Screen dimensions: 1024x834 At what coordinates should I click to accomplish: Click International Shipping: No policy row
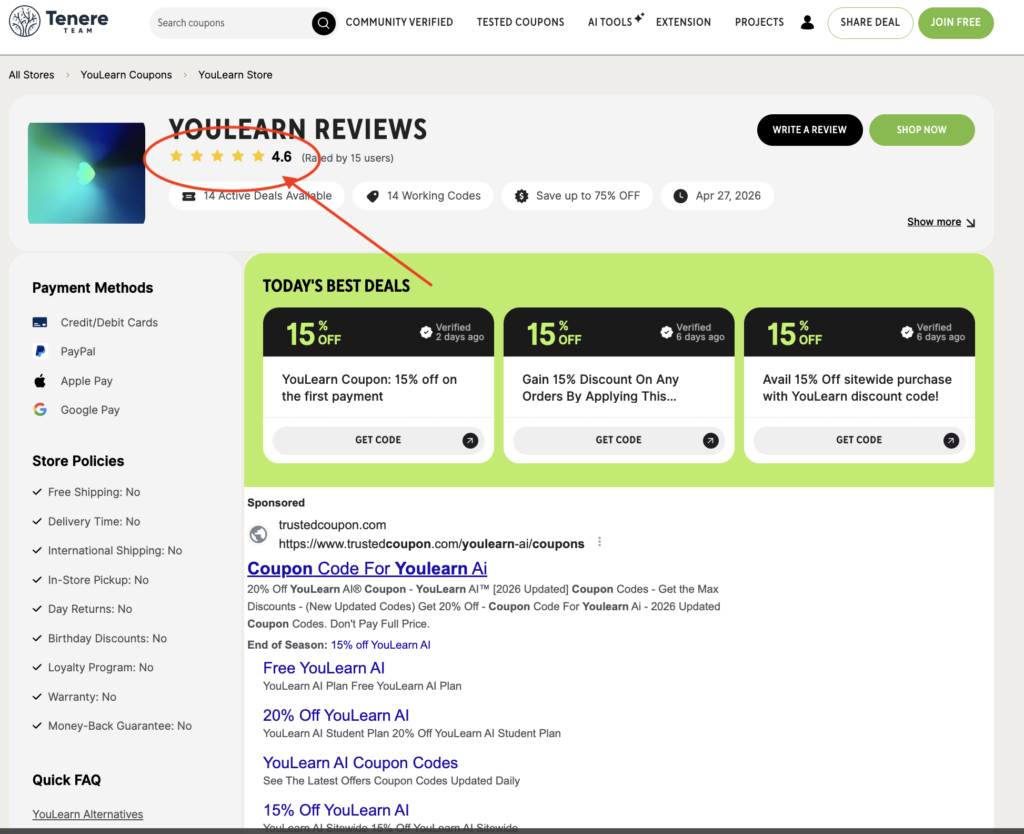click(x=107, y=551)
